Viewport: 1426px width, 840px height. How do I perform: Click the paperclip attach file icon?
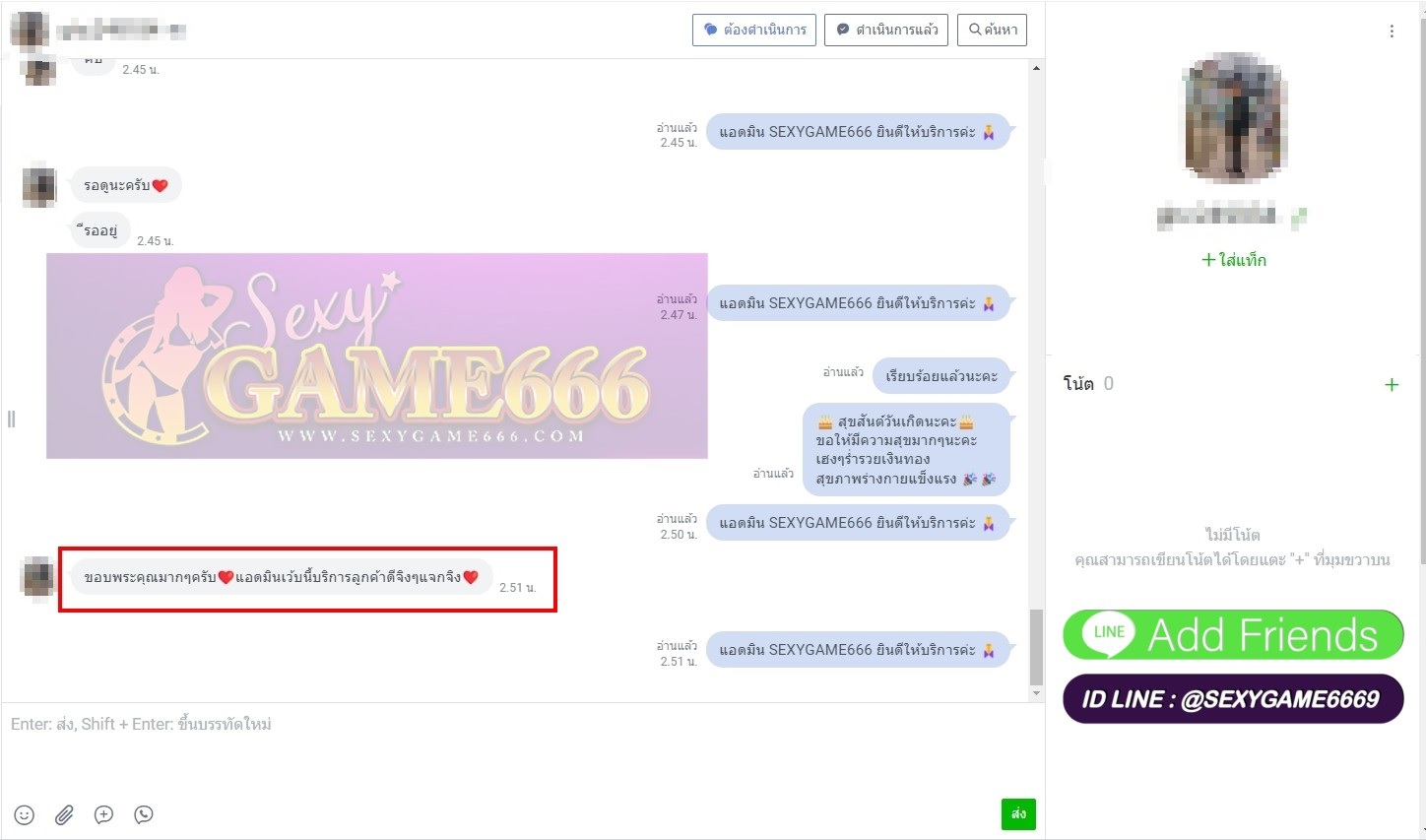64,814
